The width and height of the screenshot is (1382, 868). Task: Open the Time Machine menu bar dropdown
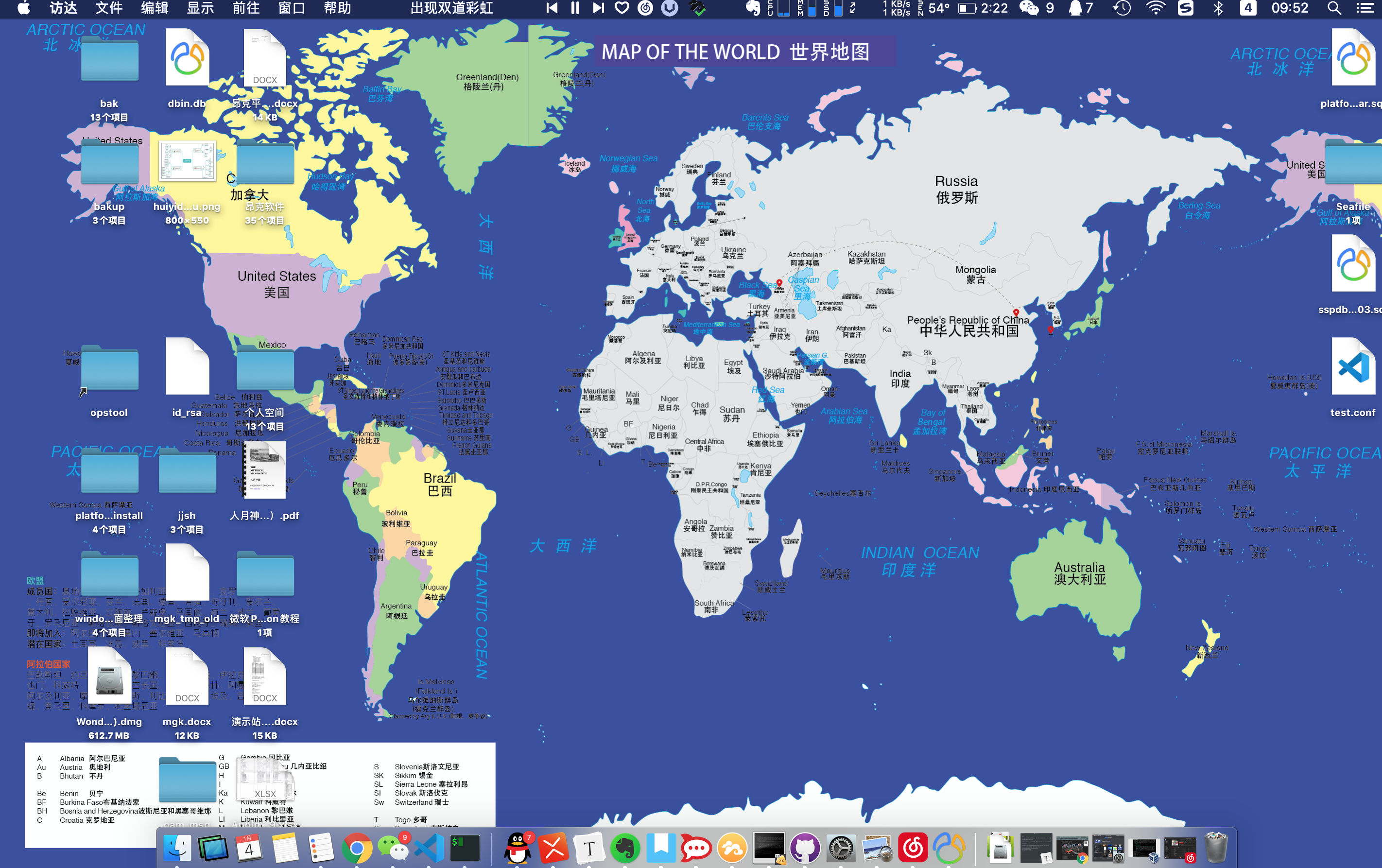point(1122,8)
